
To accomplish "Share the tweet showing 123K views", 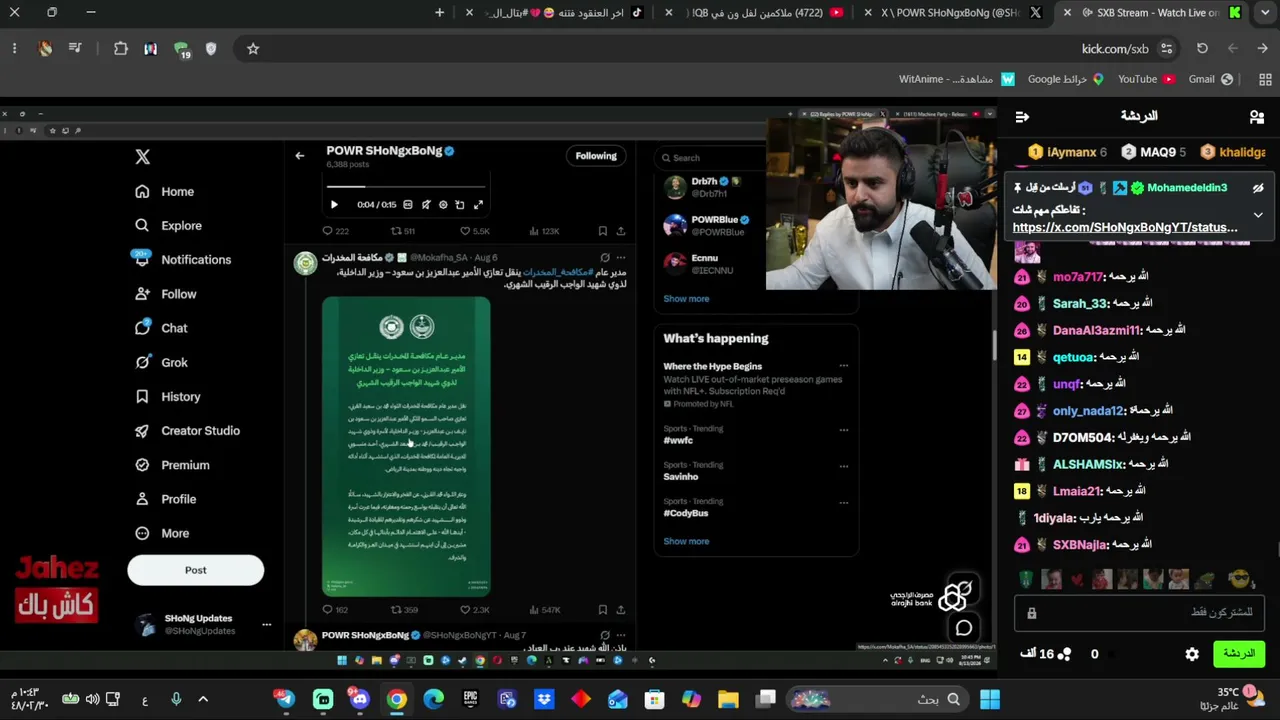I will coord(621,231).
